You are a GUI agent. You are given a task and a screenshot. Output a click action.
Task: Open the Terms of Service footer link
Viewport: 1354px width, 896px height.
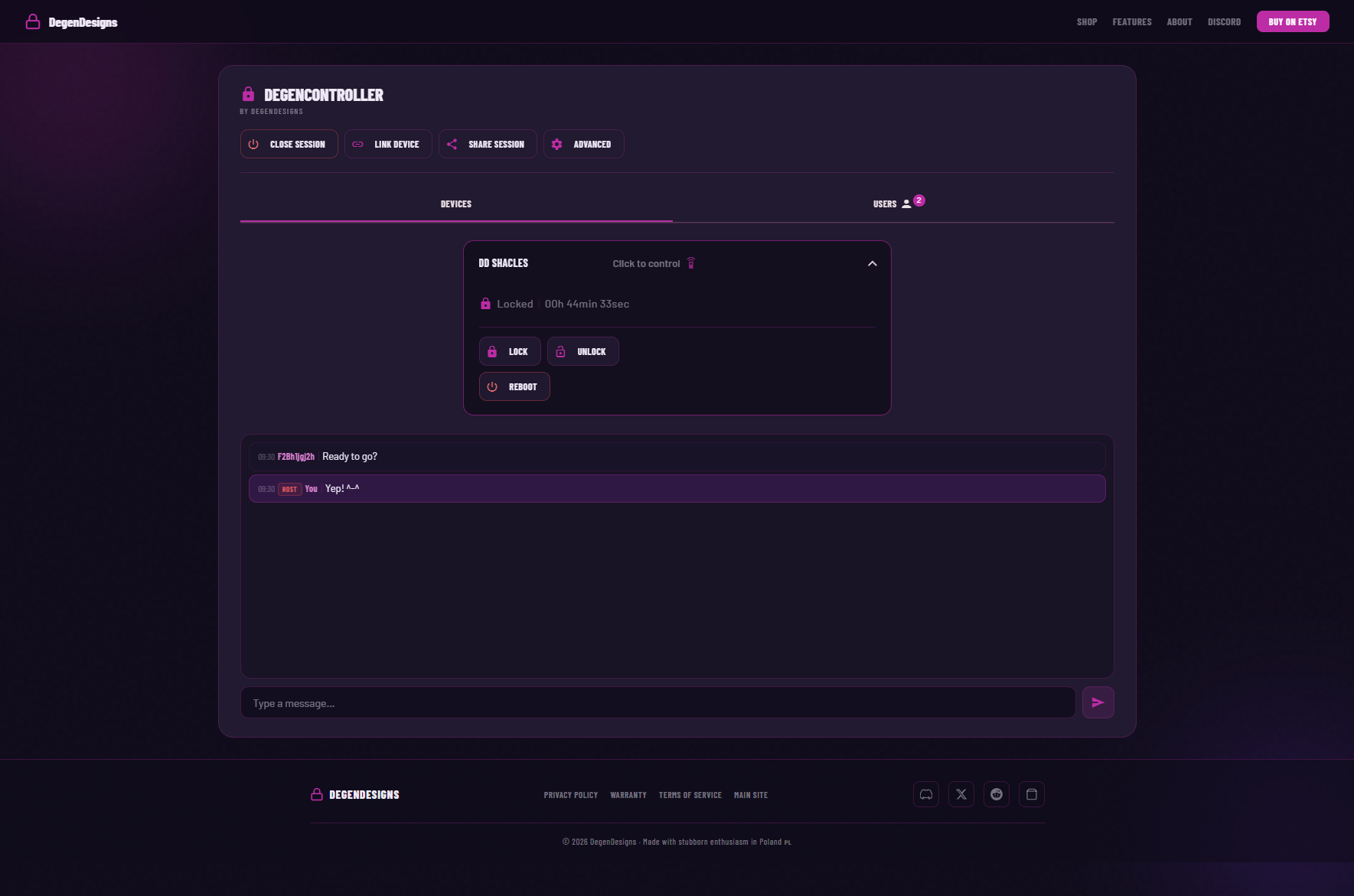pyautogui.click(x=690, y=795)
